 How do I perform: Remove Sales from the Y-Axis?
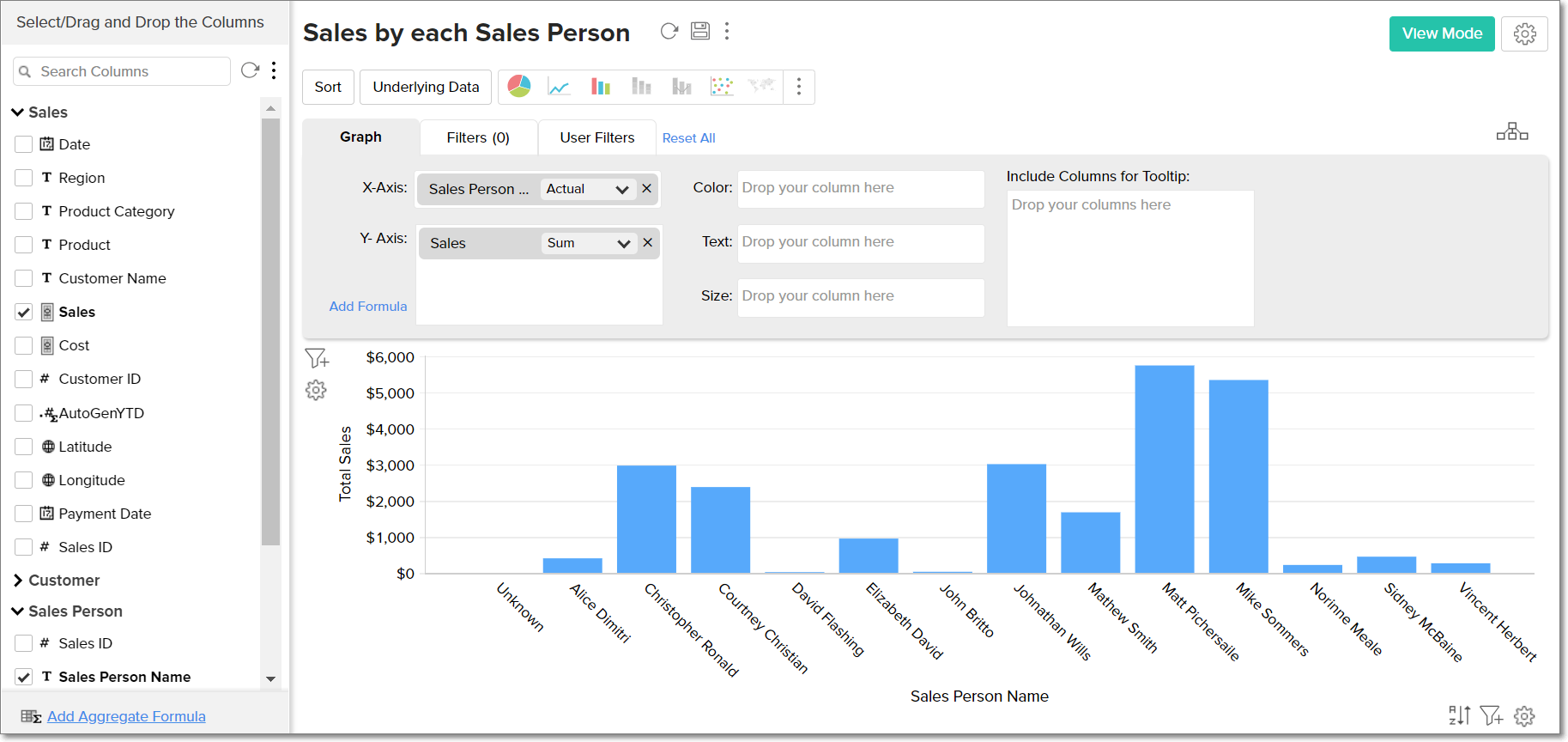pos(648,243)
